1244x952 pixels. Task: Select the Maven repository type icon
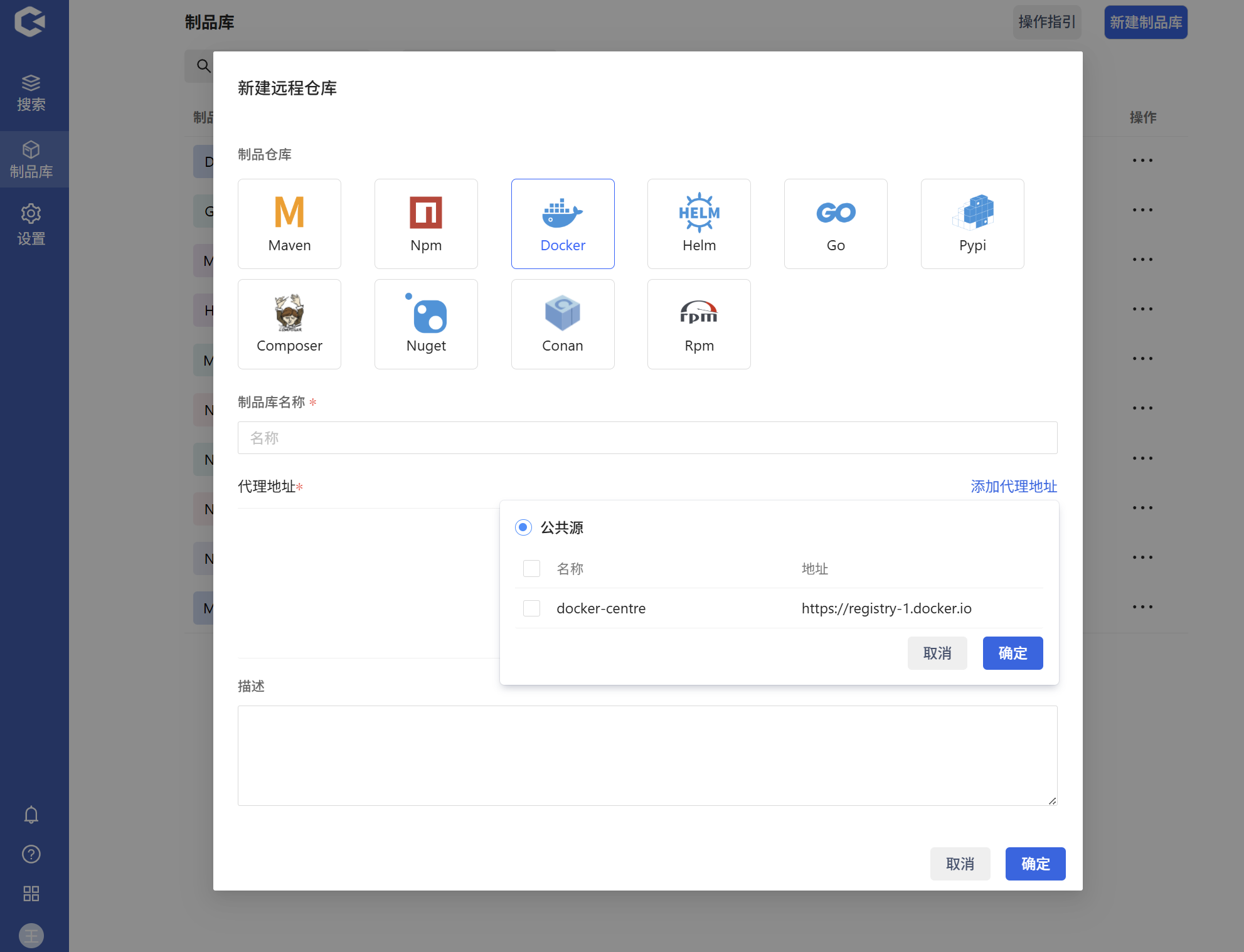(289, 223)
